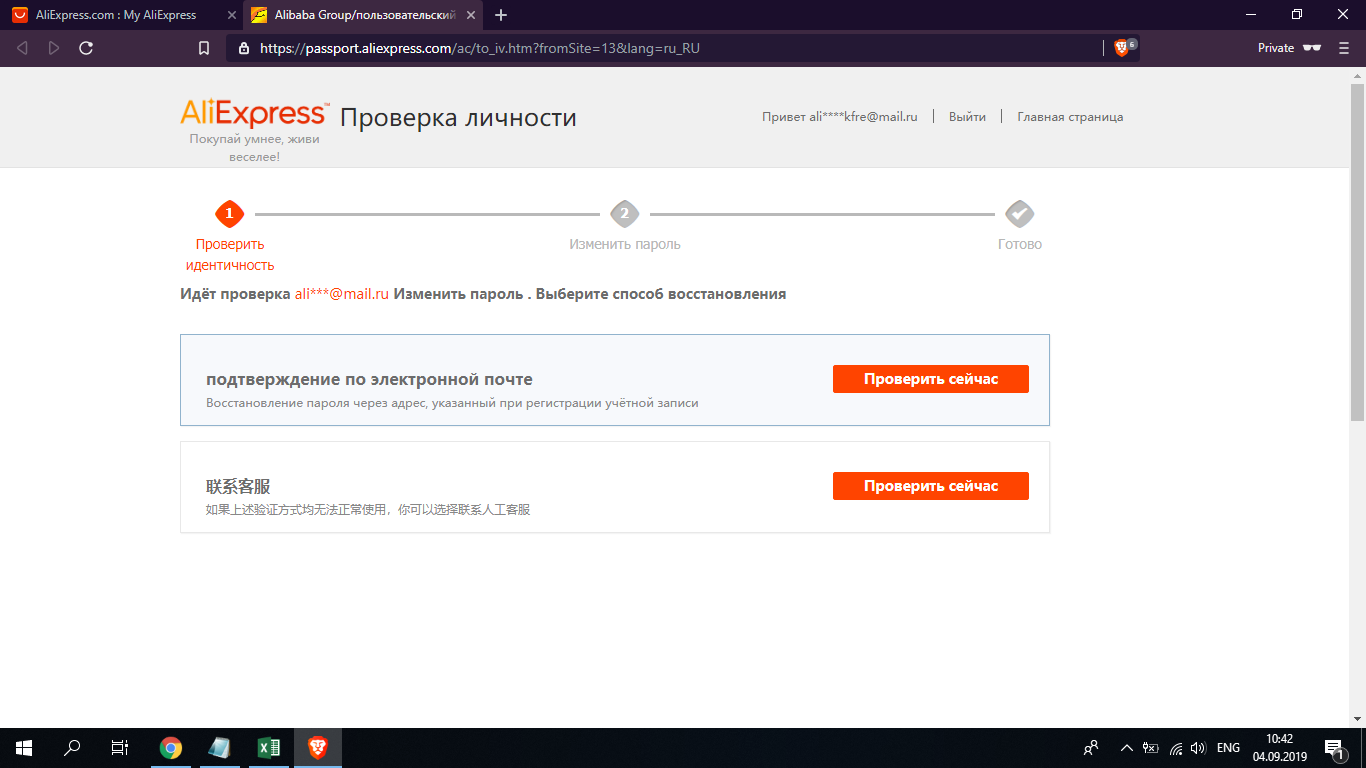The image size is (1366, 768).
Task: Show hidden system tray icons
Action: [1127, 748]
